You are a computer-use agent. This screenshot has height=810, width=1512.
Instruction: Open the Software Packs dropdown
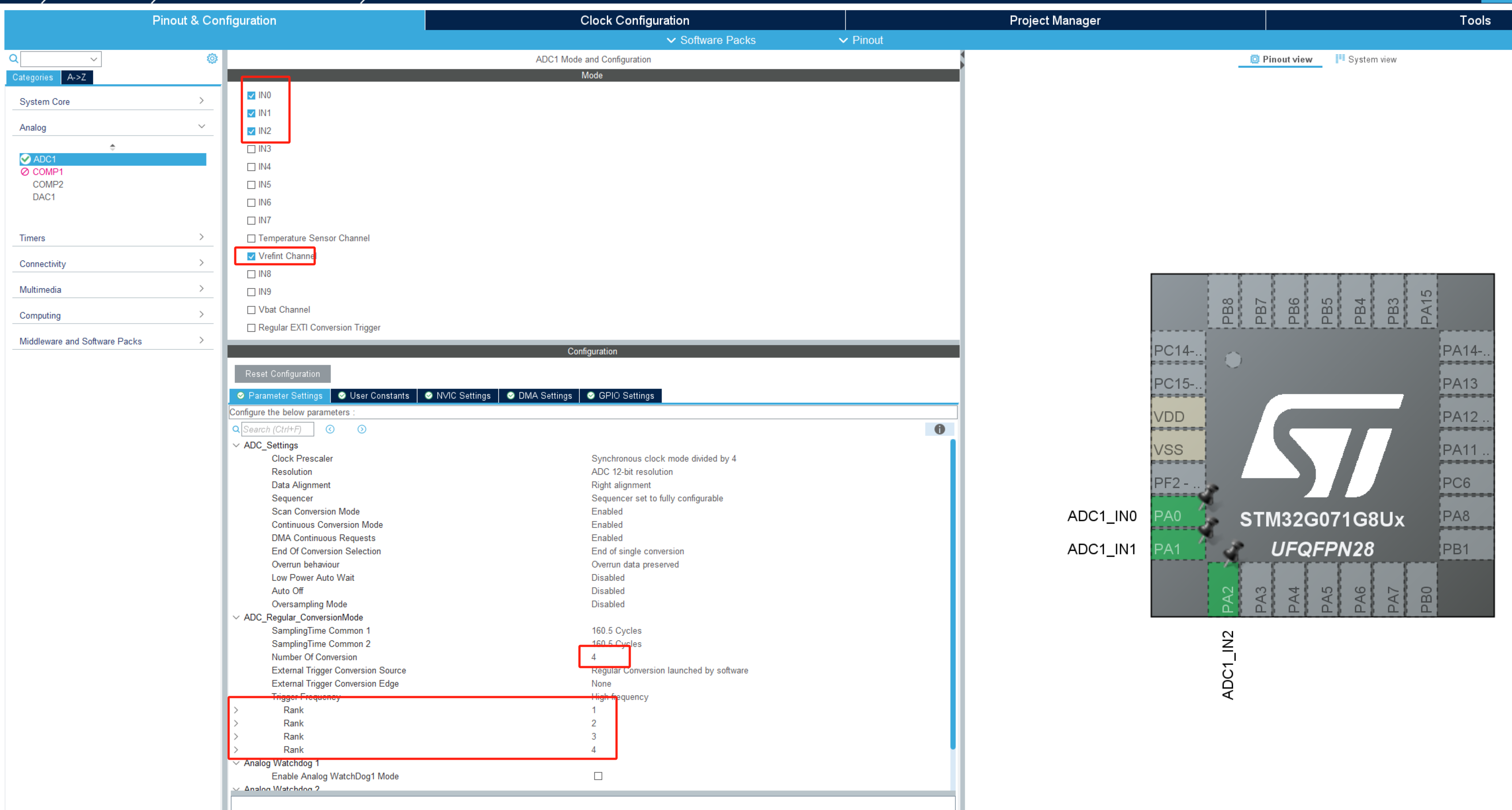pyautogui.click(x=711, y=40)
